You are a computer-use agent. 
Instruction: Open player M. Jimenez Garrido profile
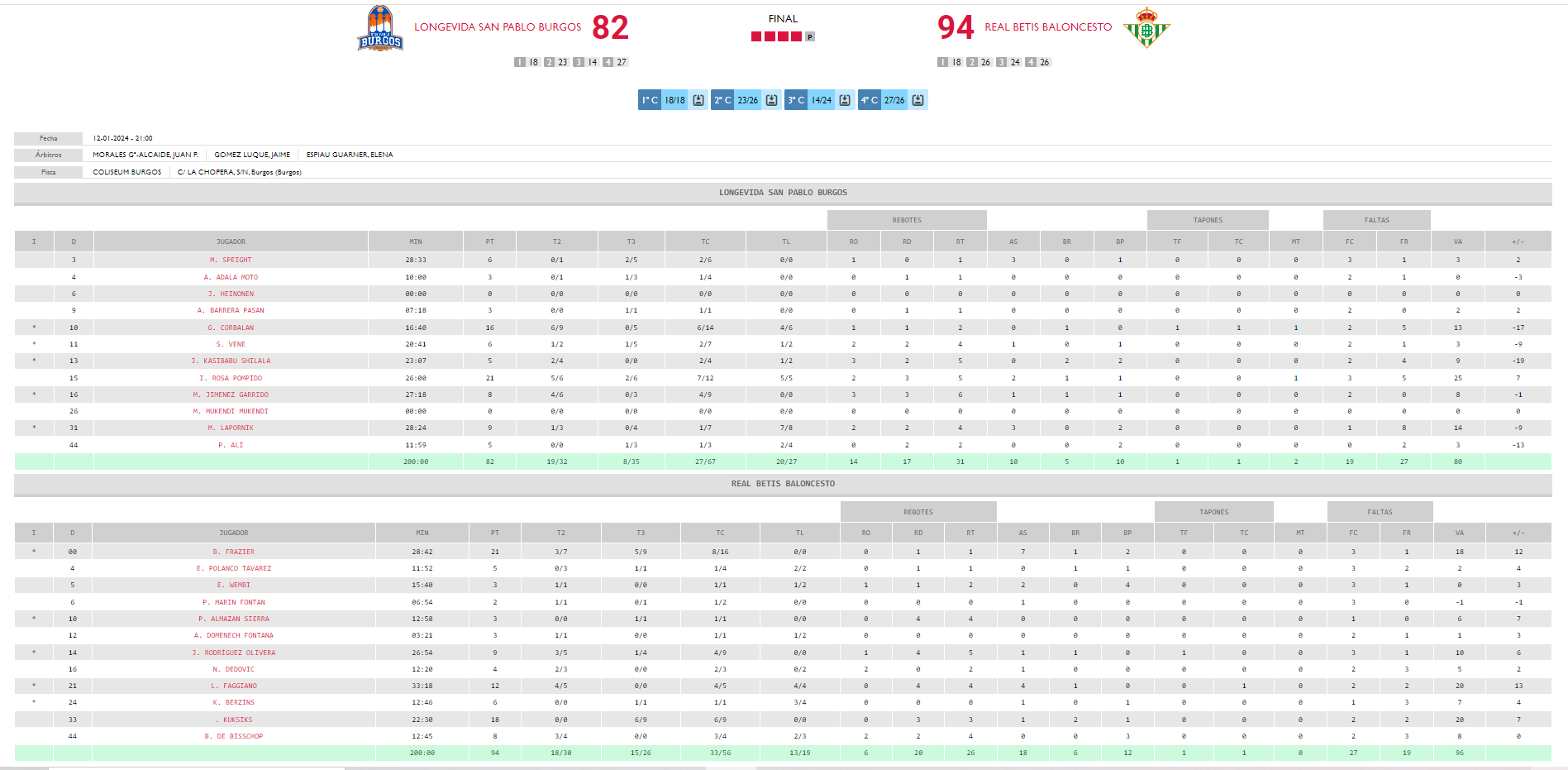pyautogui.click(x=231, y=395)
